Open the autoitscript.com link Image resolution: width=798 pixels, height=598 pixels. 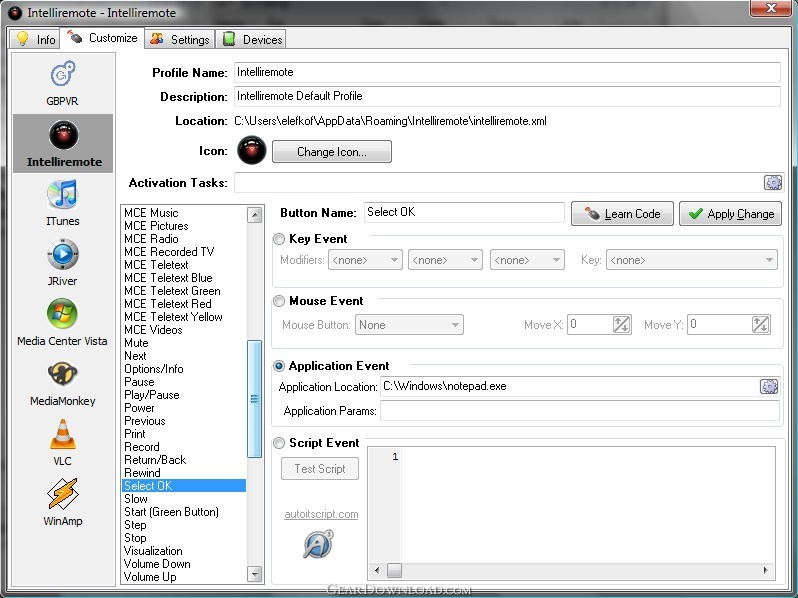pyautogui.click(x=321, y=514)
